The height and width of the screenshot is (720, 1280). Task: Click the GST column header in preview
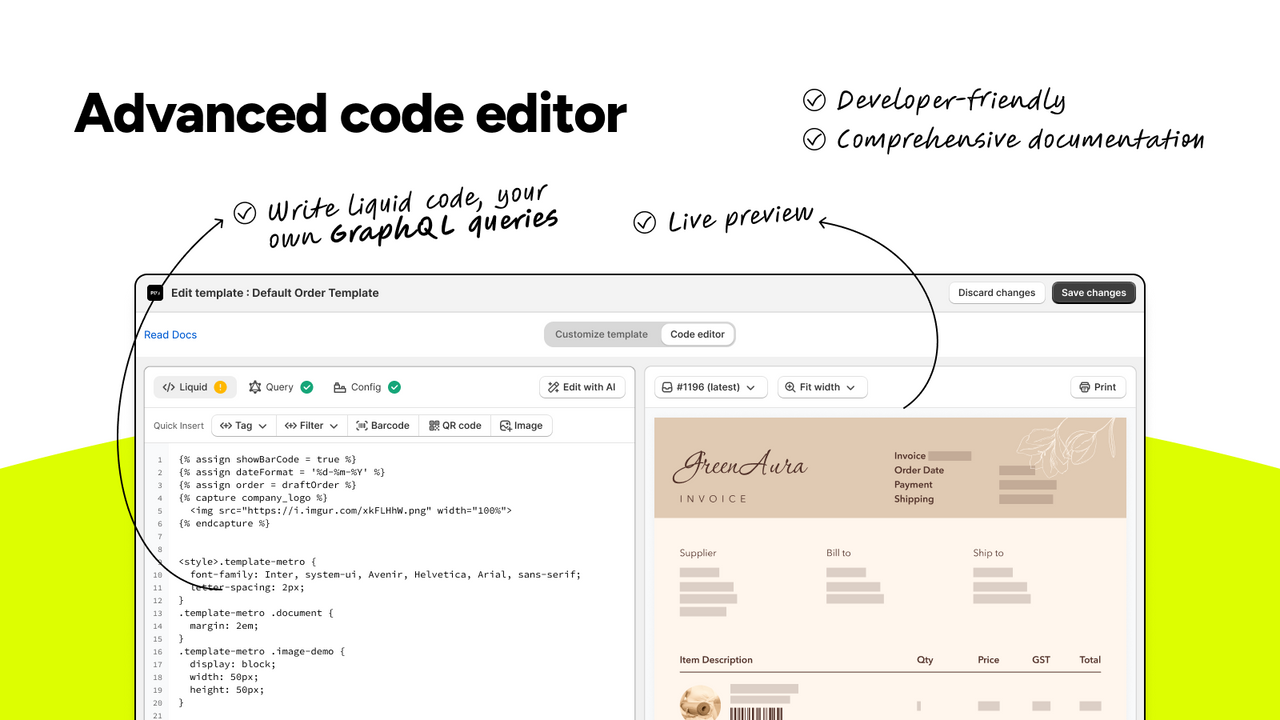click(x=1041, y=660)
